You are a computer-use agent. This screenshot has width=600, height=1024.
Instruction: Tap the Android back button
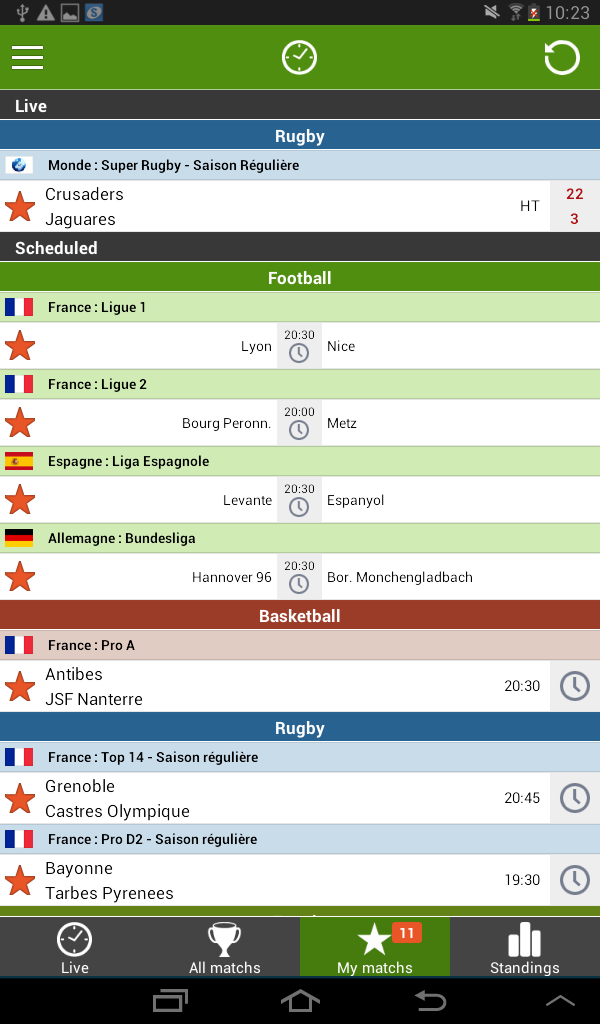point(430,1000)
